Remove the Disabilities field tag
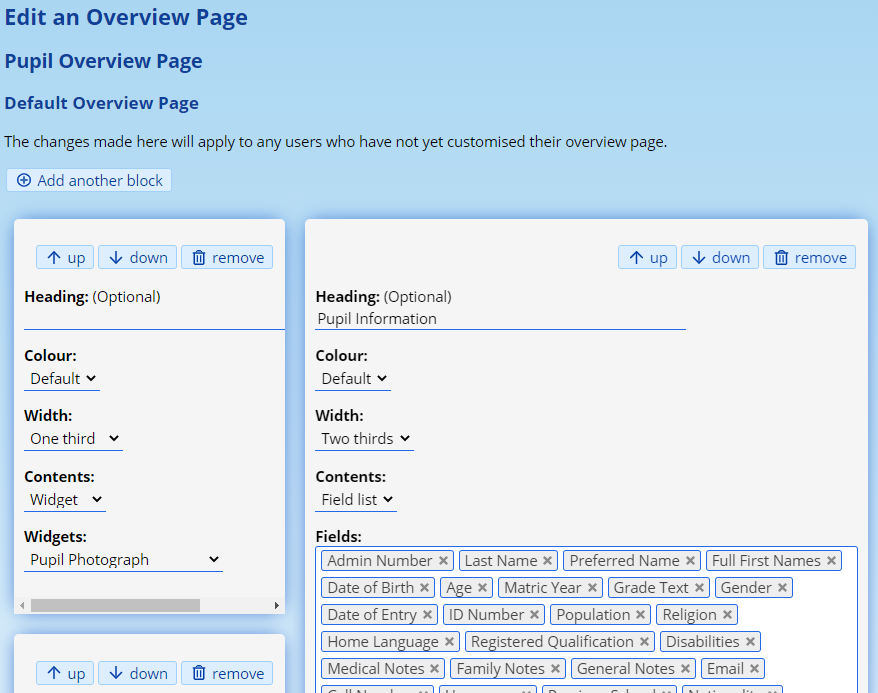The height and width of the screenshot is (693, 878). pos(750,642)
